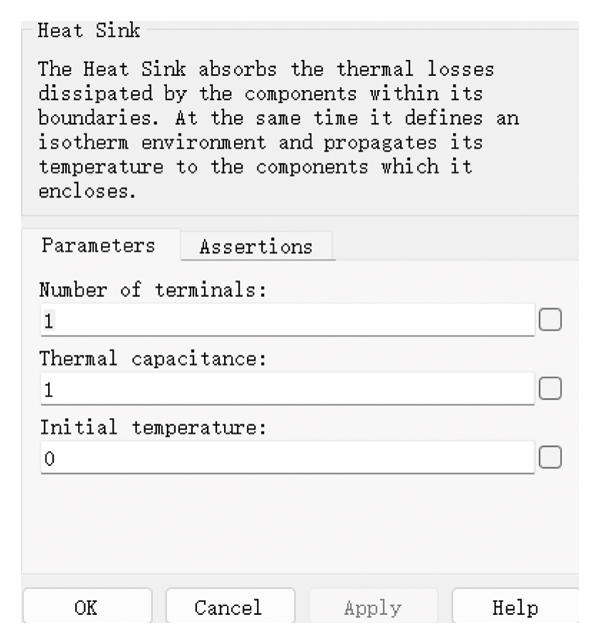
Task: Switch to the Assertions tab
Action: pyautogui.click(x=255, y=246)
